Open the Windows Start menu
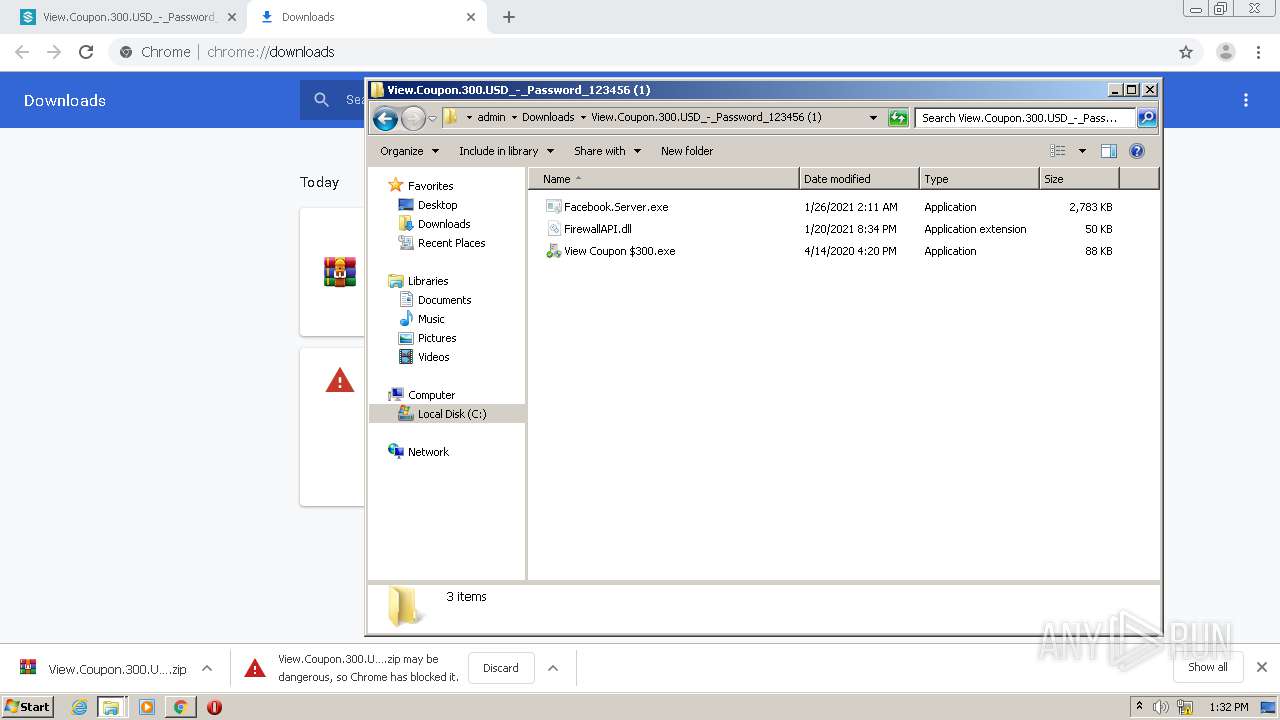The image size is (1280, 720). [x=27, y=706]
